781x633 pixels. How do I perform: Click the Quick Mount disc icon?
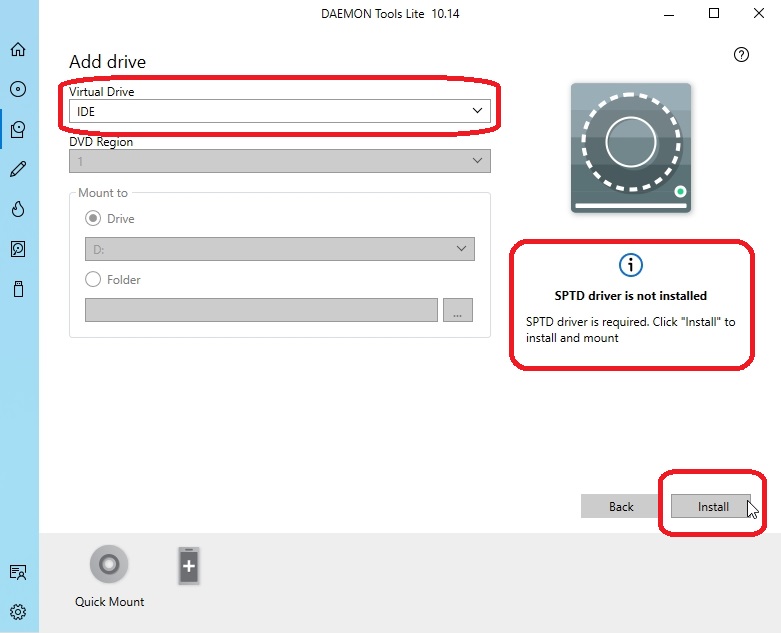(x=109, y=564)
